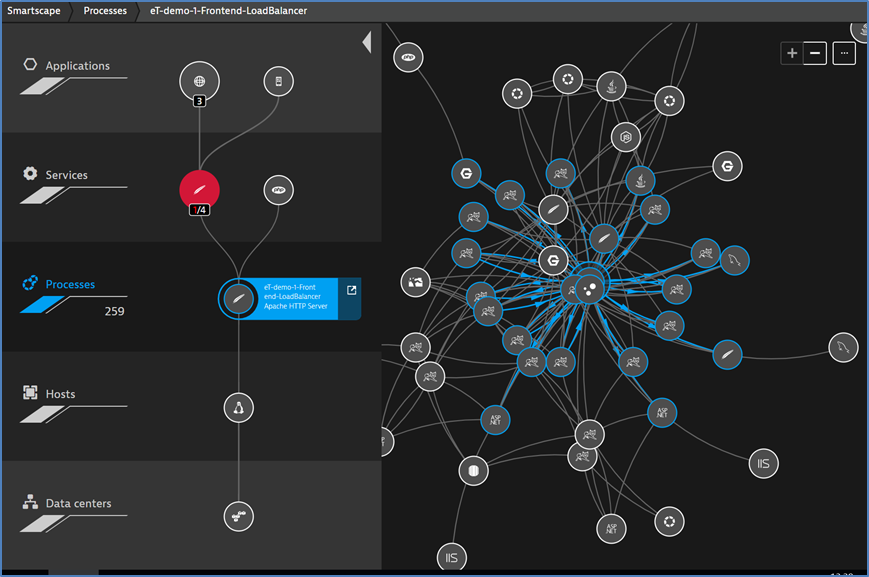Select the Node.js hexagon node in graph
Image resolution: width=869 pixels, height=577 pixels.
626,135
